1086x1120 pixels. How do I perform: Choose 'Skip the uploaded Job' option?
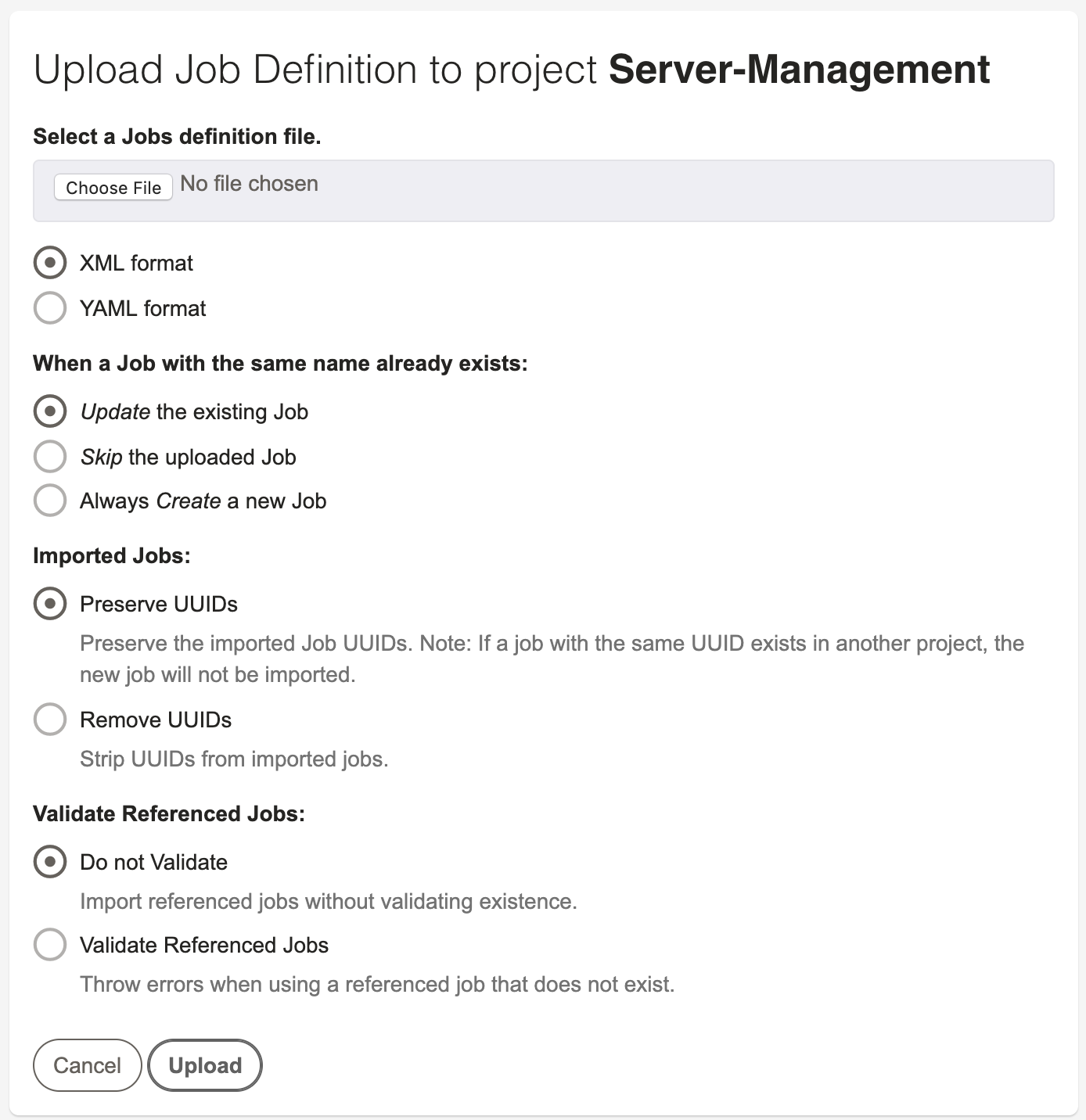pyautogui.click(x=49, y=456)
